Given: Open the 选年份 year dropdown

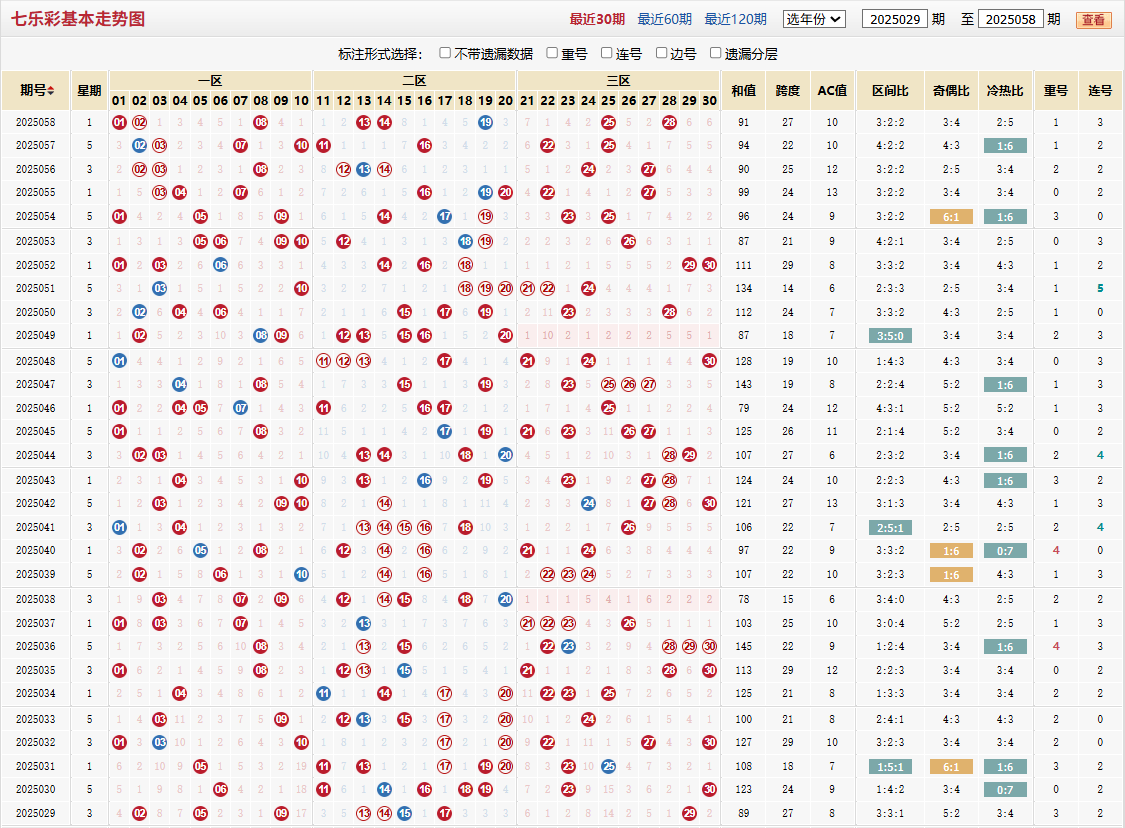Looking at the screenshot, I should coord(814,19).
